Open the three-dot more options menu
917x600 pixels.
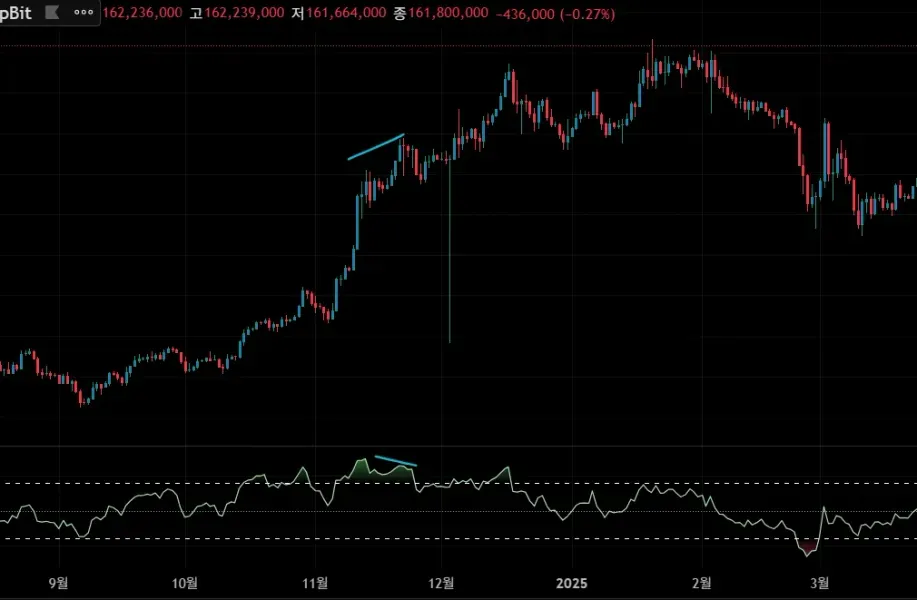click(x=84, y=12)
